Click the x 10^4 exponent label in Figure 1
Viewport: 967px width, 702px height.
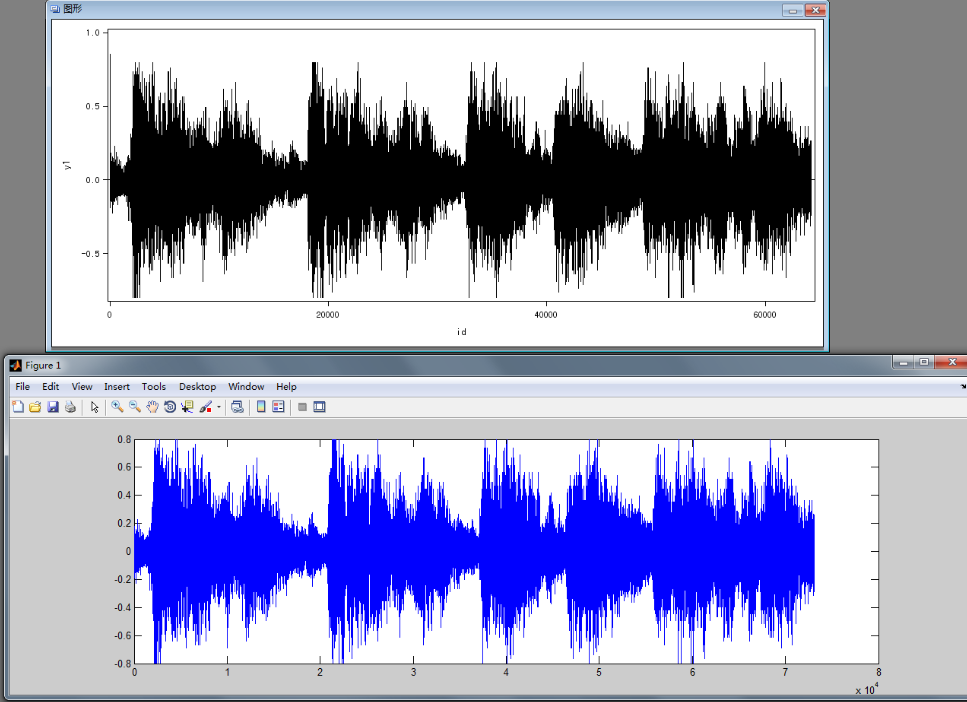click(x=866, y=689)
